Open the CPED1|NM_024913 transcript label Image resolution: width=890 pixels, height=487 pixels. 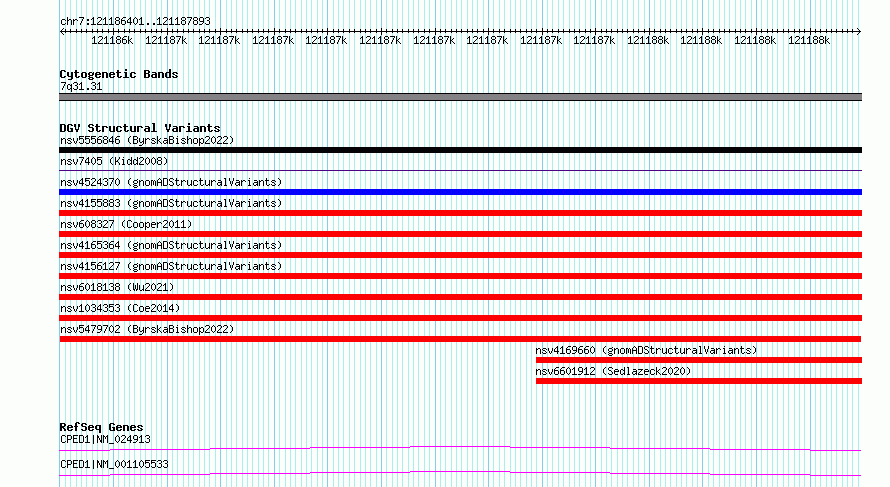click(105, 439)
